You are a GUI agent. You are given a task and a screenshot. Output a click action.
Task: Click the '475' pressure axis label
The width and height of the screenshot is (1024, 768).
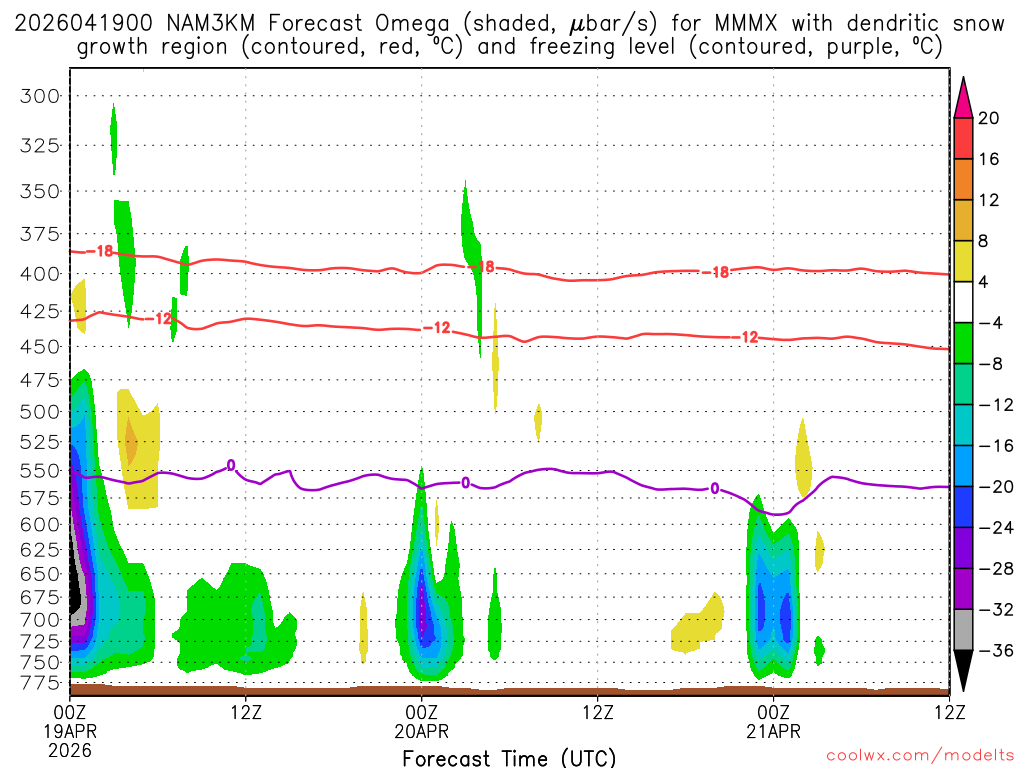[40, 380]
